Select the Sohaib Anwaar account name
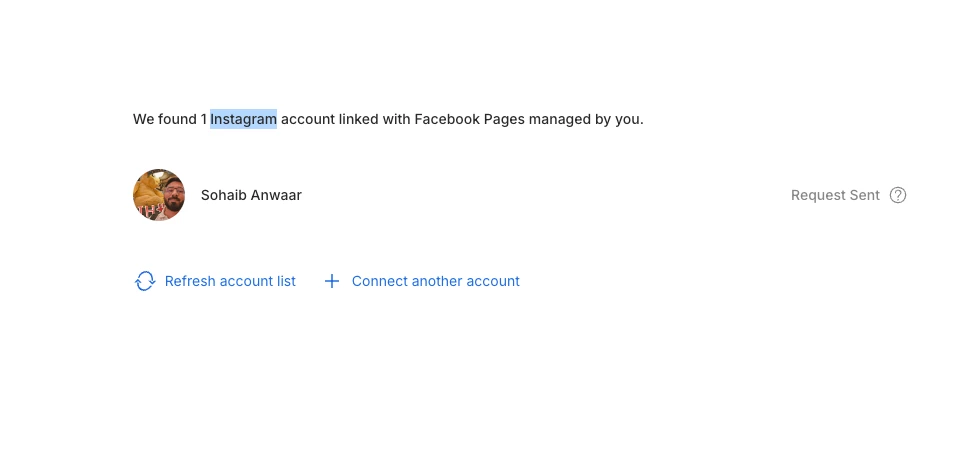This screenshot has width=971, height=470. pyautogui.click(x=251, y=195)
